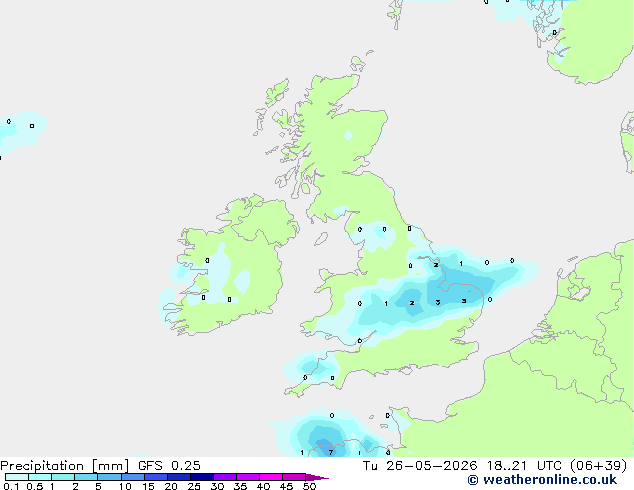Viewport: 634px width, 490px height.
Task: Click the 'Precipitation [mm]' title text
Action: pos(65,466)
